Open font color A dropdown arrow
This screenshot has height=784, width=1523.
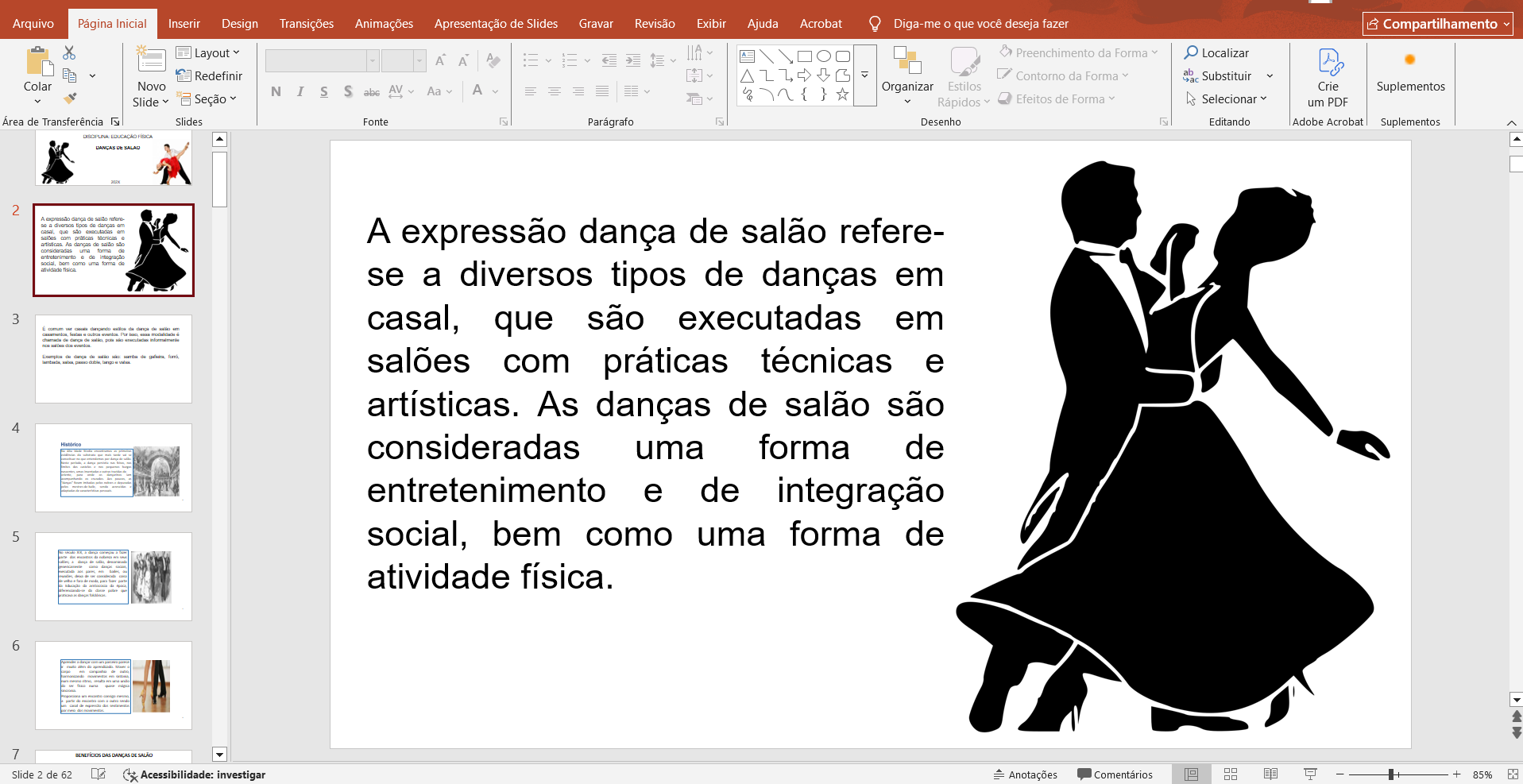[495, 91]
